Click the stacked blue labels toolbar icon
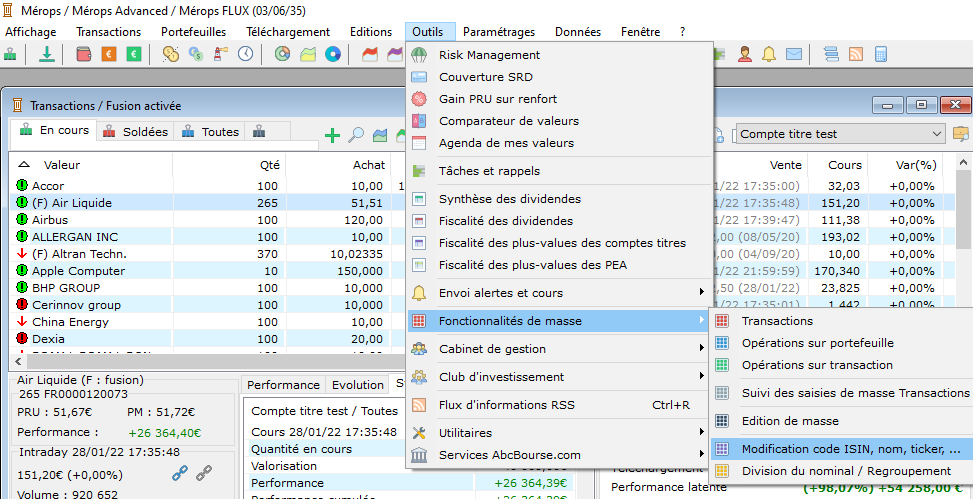Viewport: 973px width, 499px height. coord(831,54)
